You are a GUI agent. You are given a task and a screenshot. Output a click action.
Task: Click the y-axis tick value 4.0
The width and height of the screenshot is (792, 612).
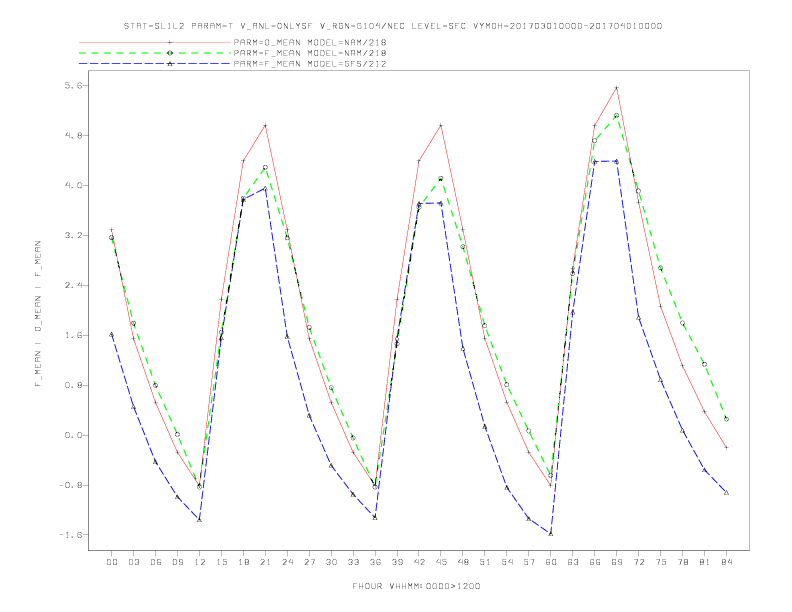pos(72,186)
